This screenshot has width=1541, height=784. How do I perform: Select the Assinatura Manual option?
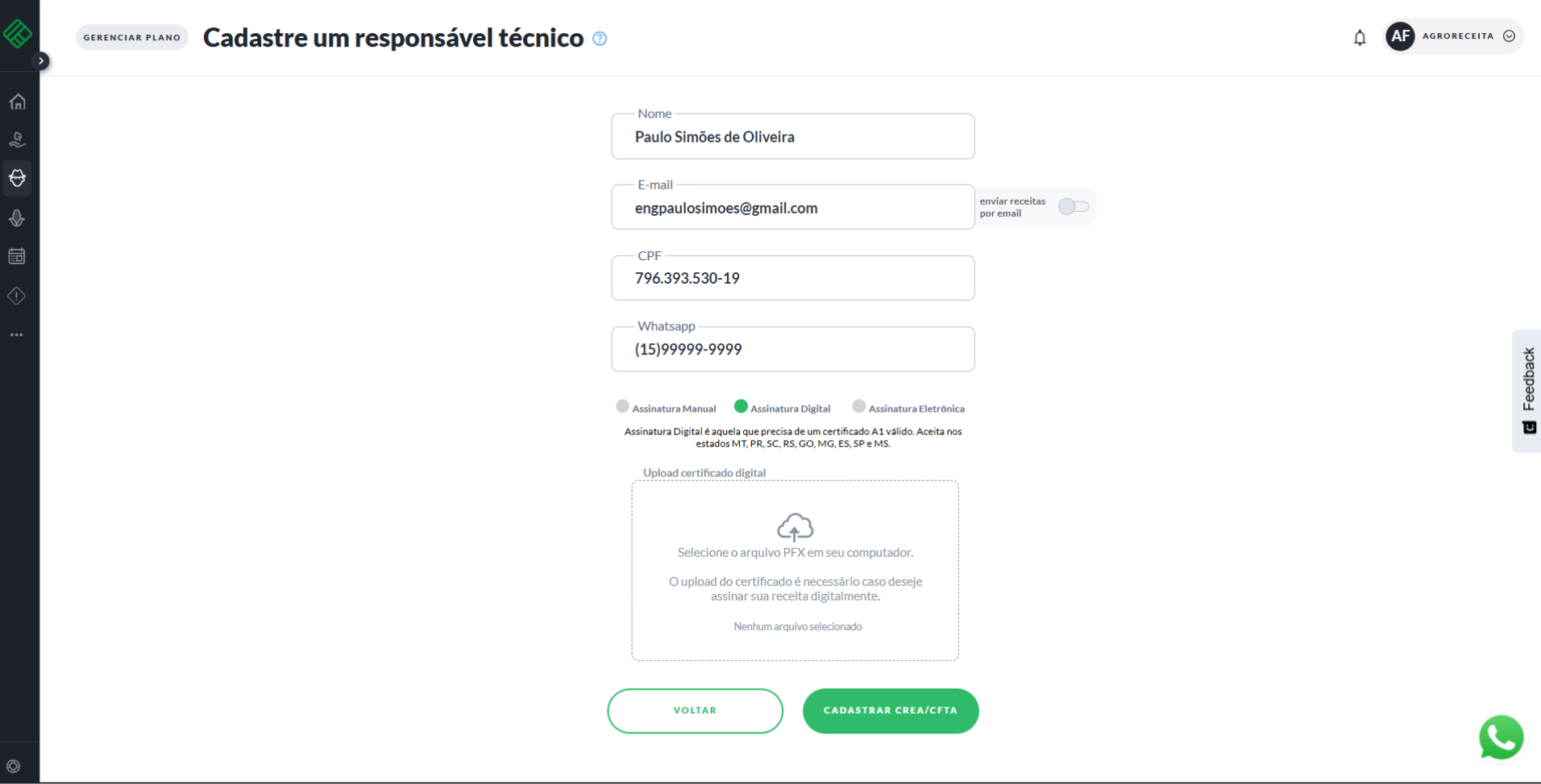622,406
